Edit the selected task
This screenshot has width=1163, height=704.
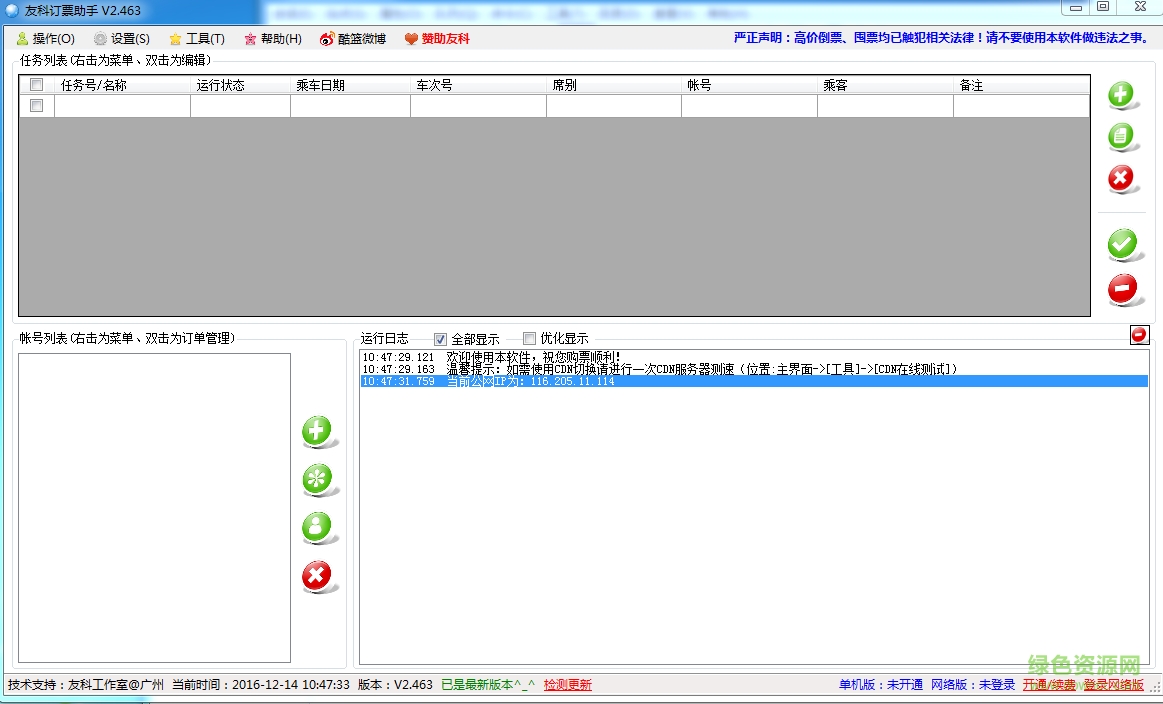1122,137
